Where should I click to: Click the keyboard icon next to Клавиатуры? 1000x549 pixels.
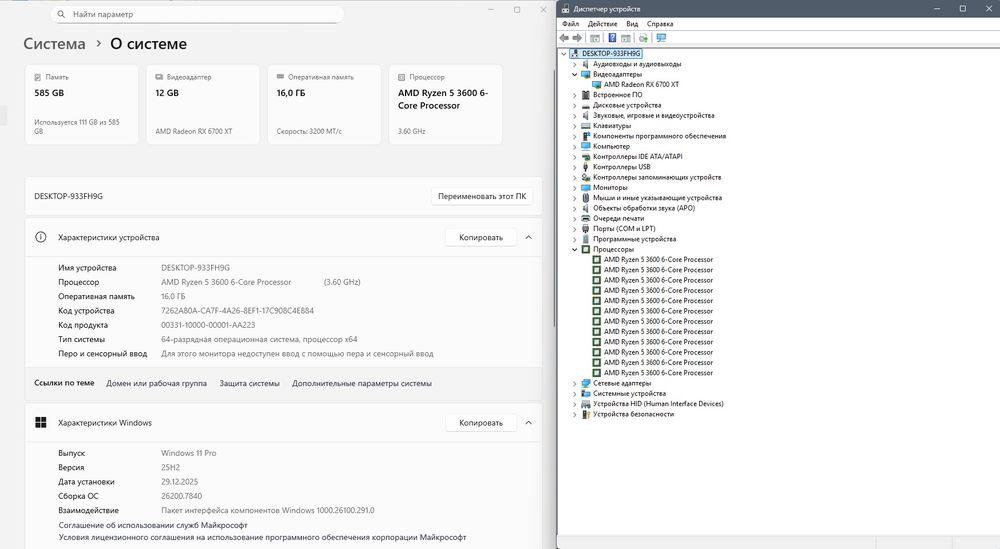tap(585, 126)
